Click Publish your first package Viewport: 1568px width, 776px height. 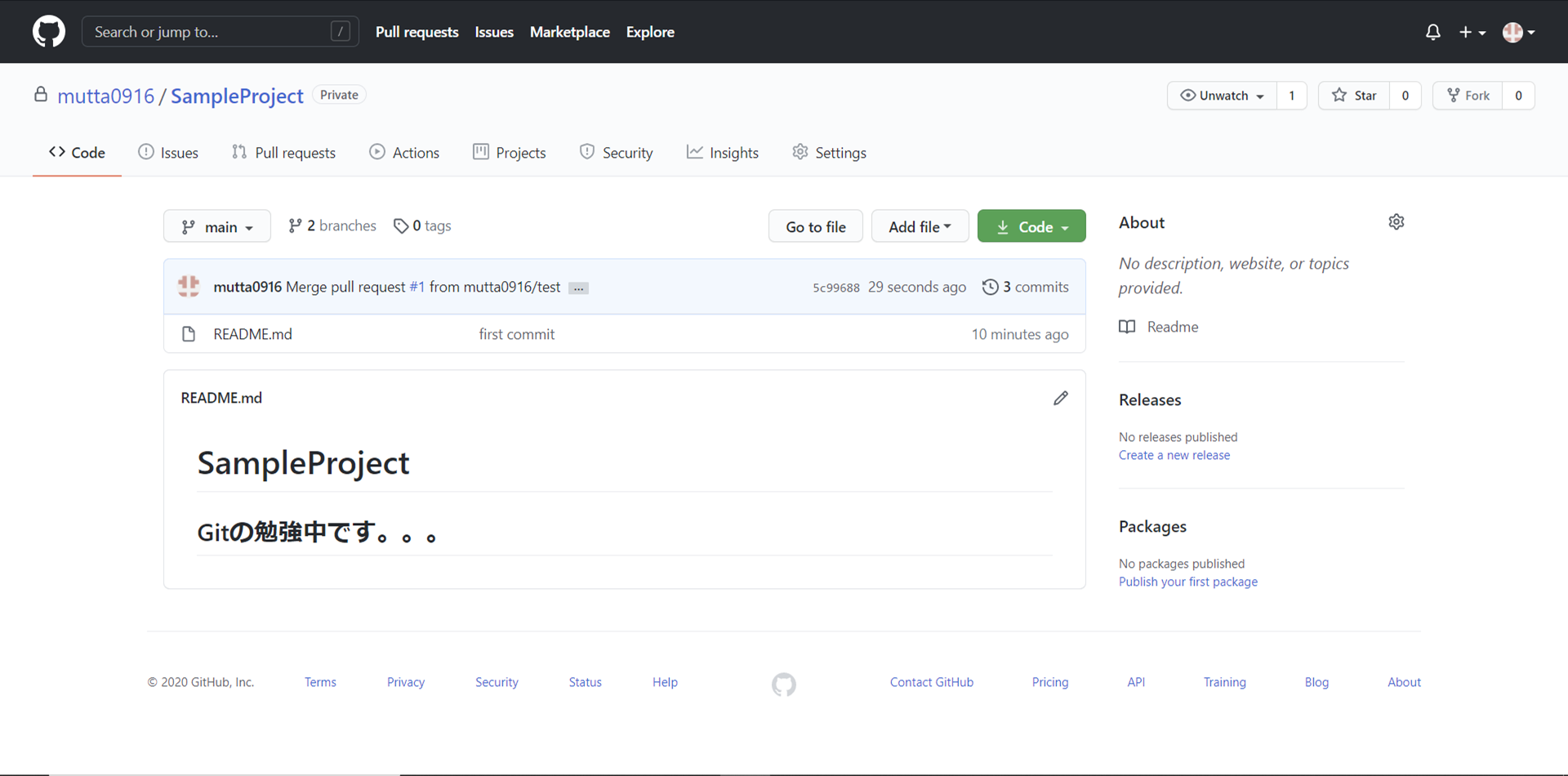pyautogui.click(x=1188, y=582)
